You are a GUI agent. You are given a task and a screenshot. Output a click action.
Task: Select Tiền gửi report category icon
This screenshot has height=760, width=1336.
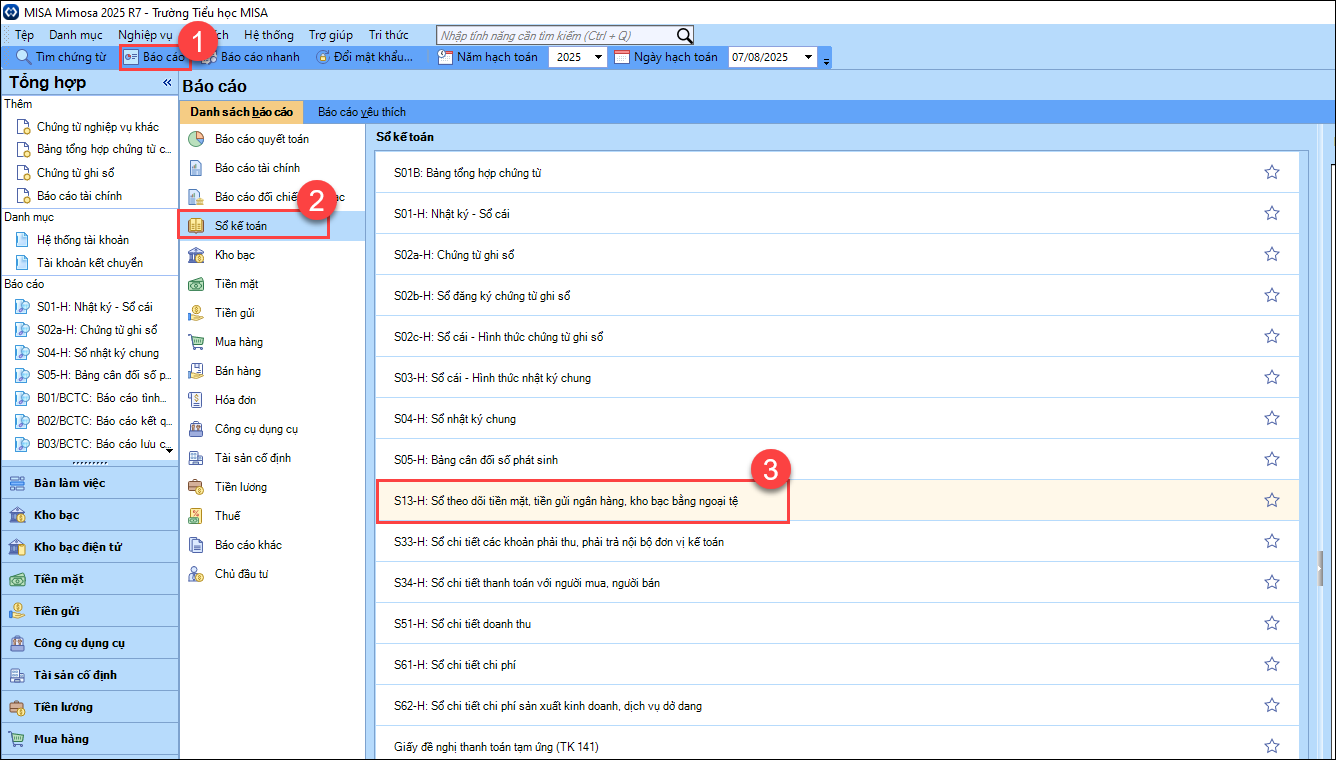(196, 313)
